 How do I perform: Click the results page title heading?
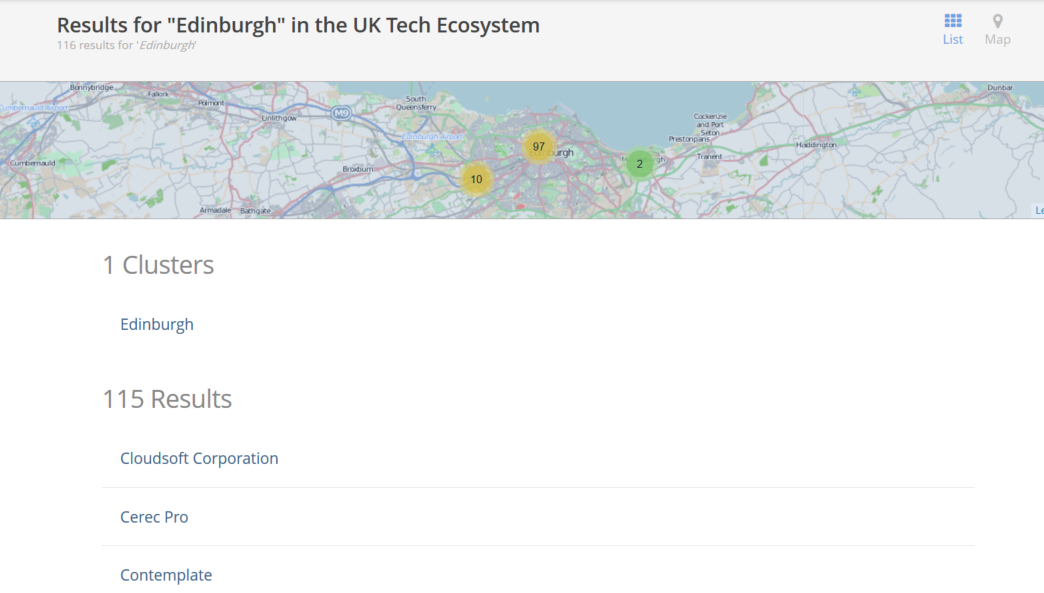pyautogui.click(x=299, y=25)
